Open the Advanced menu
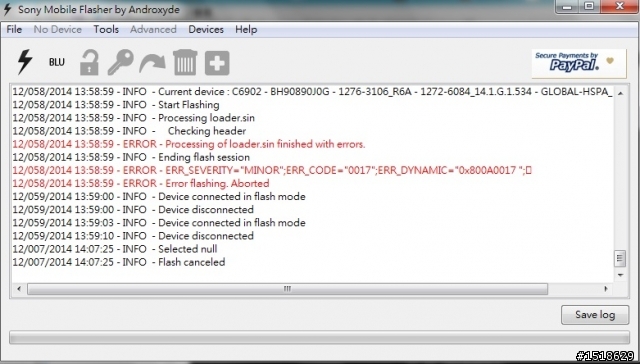 [x=153, y=29]
